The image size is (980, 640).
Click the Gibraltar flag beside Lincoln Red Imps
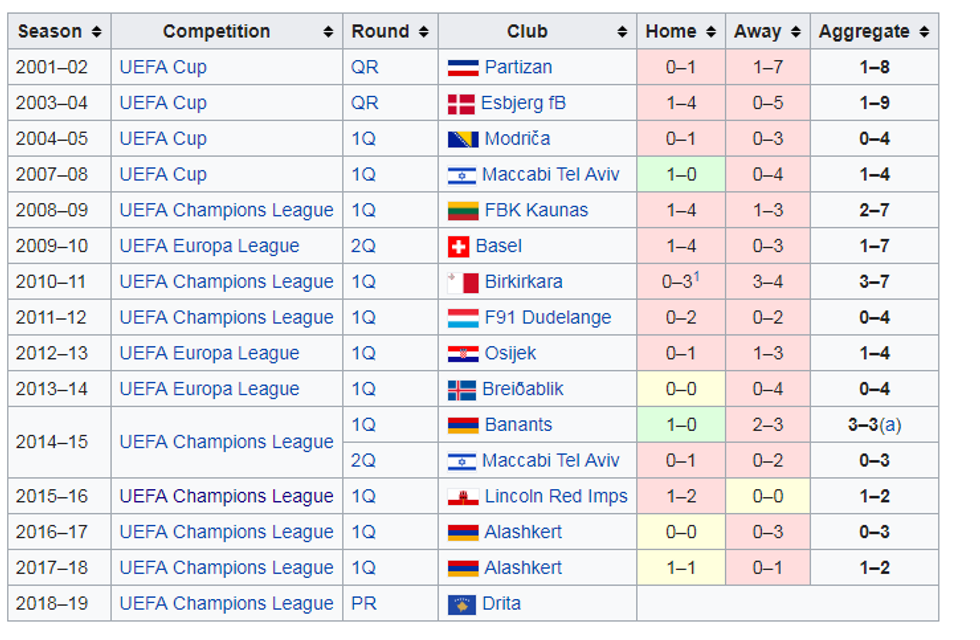point(463,497)
